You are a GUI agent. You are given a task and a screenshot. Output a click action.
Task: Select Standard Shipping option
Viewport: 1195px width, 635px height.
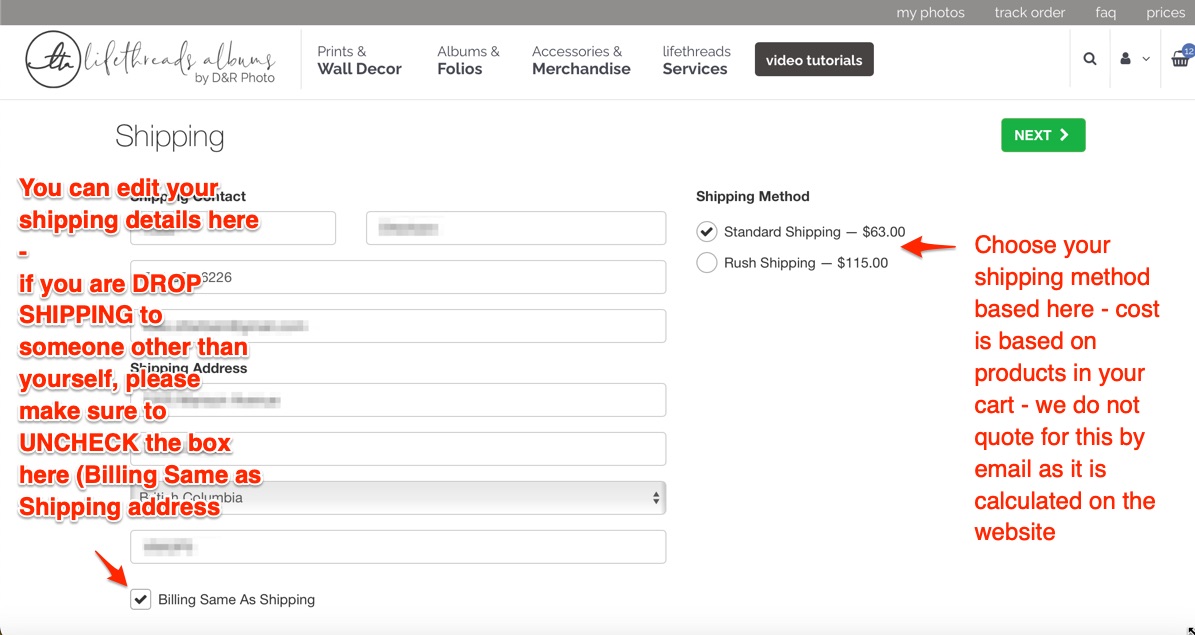[x=707, y=232]
